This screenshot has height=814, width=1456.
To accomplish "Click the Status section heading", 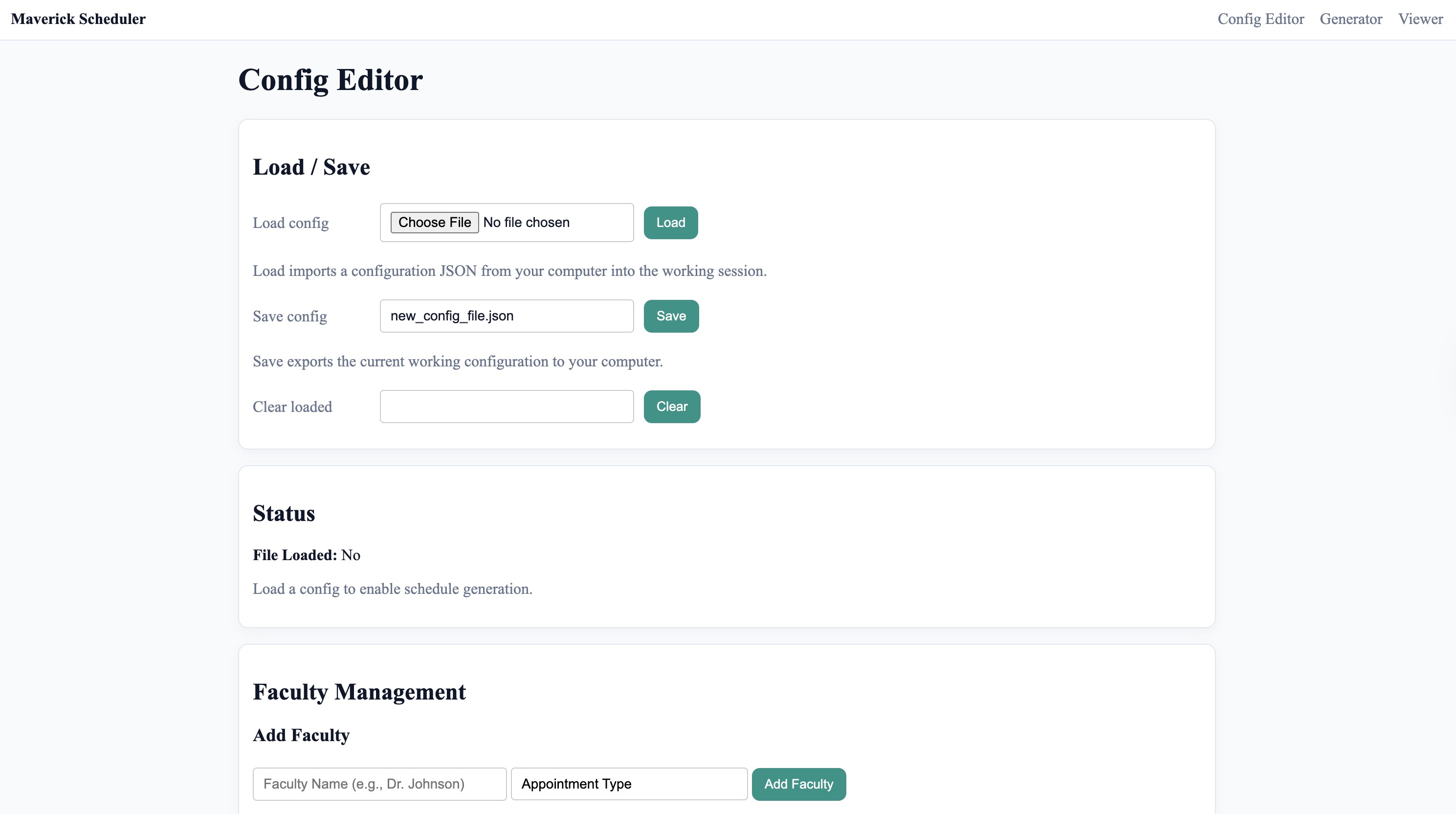I will [x=284, y=513].
